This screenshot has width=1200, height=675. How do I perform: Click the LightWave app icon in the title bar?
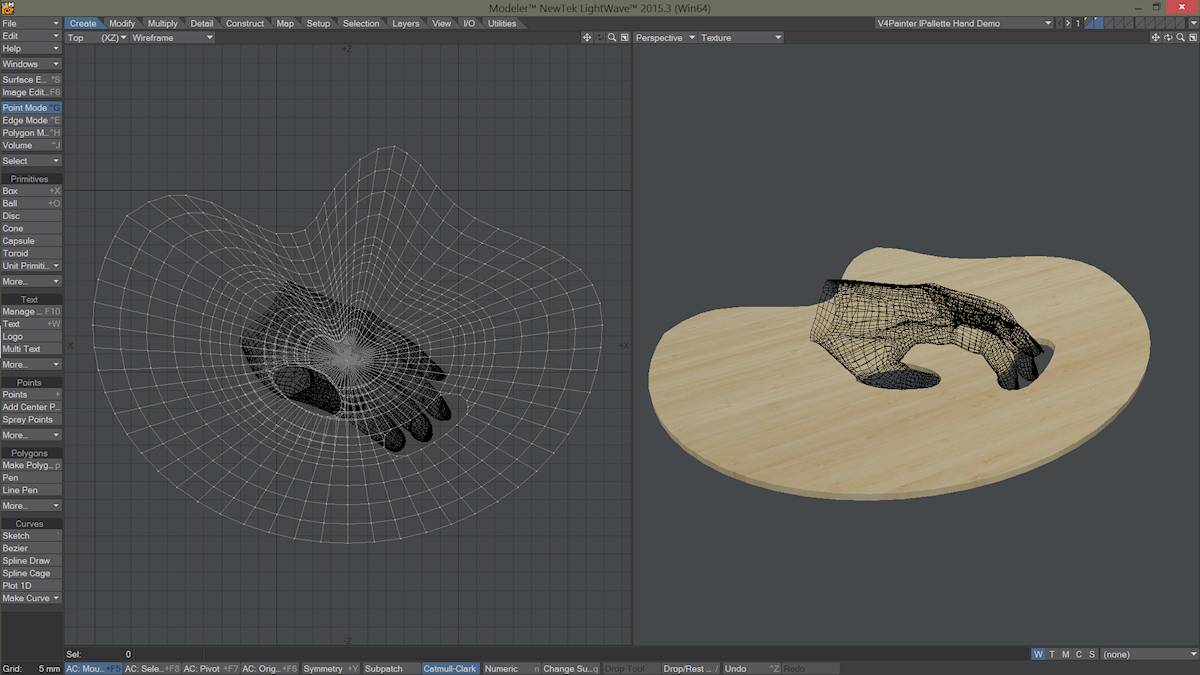click(x=8, y=8)
